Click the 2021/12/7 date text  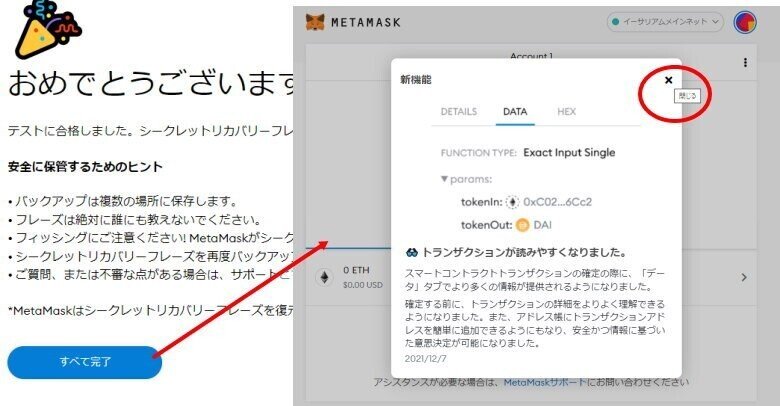click(x=425, y=358)
